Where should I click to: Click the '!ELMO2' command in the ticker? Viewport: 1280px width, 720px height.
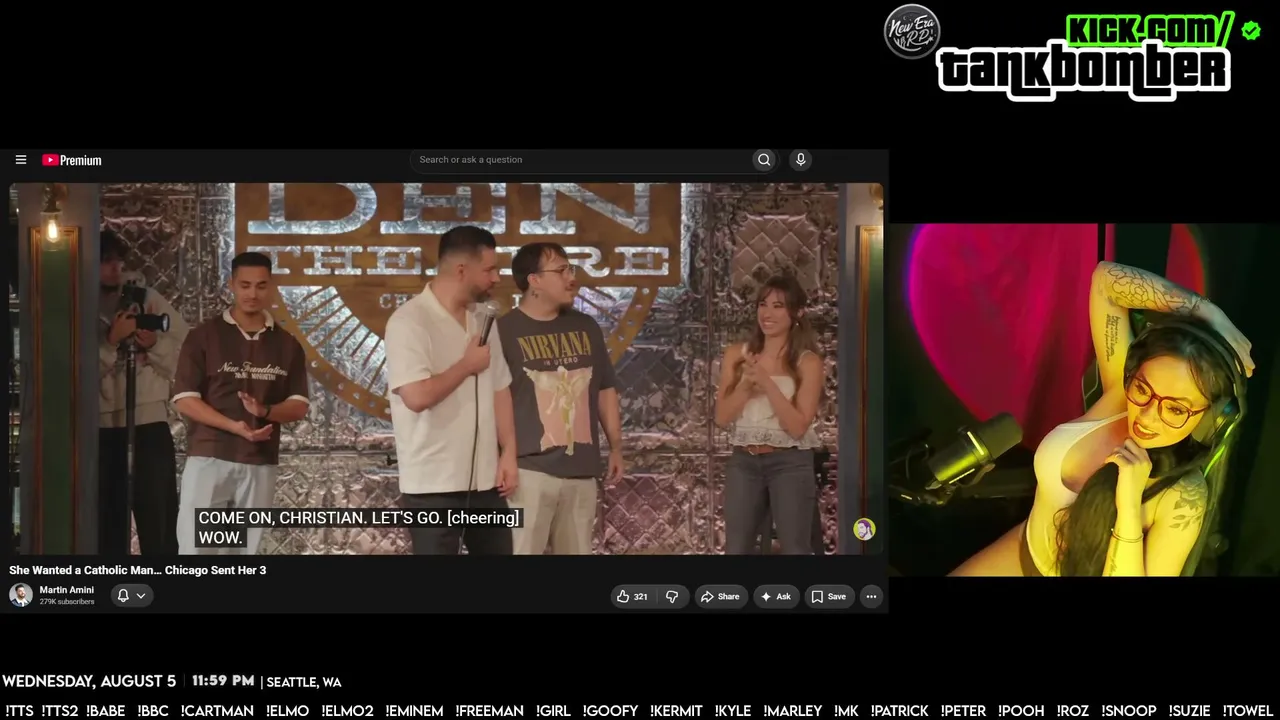click(347, 711)
